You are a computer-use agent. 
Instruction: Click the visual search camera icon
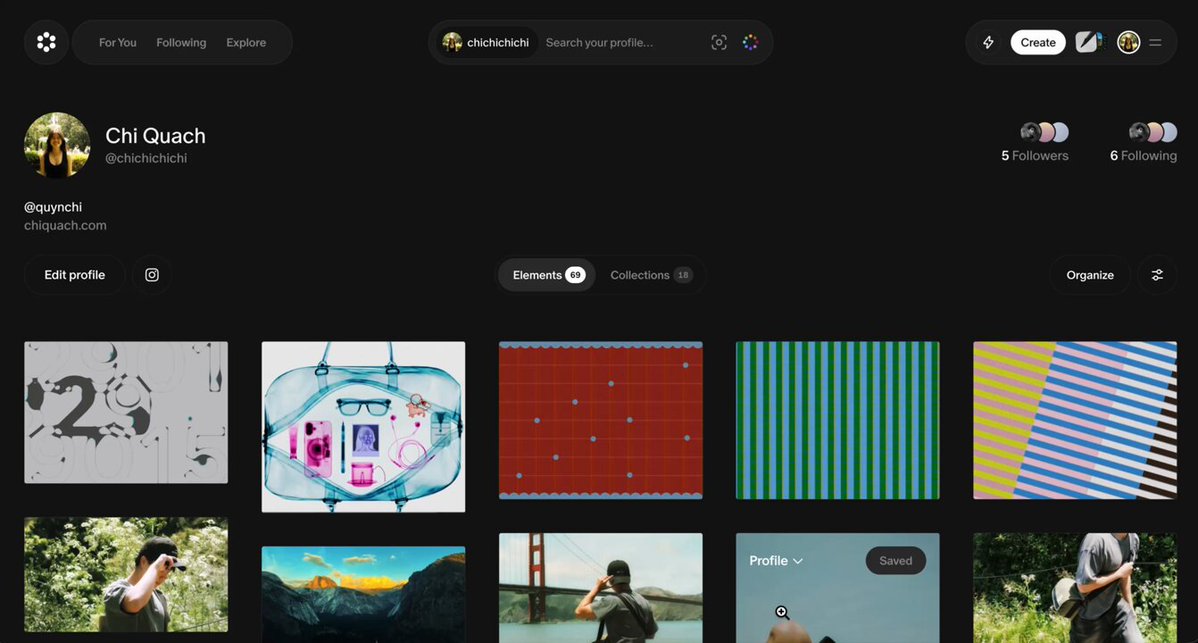(x=719, y=43)
